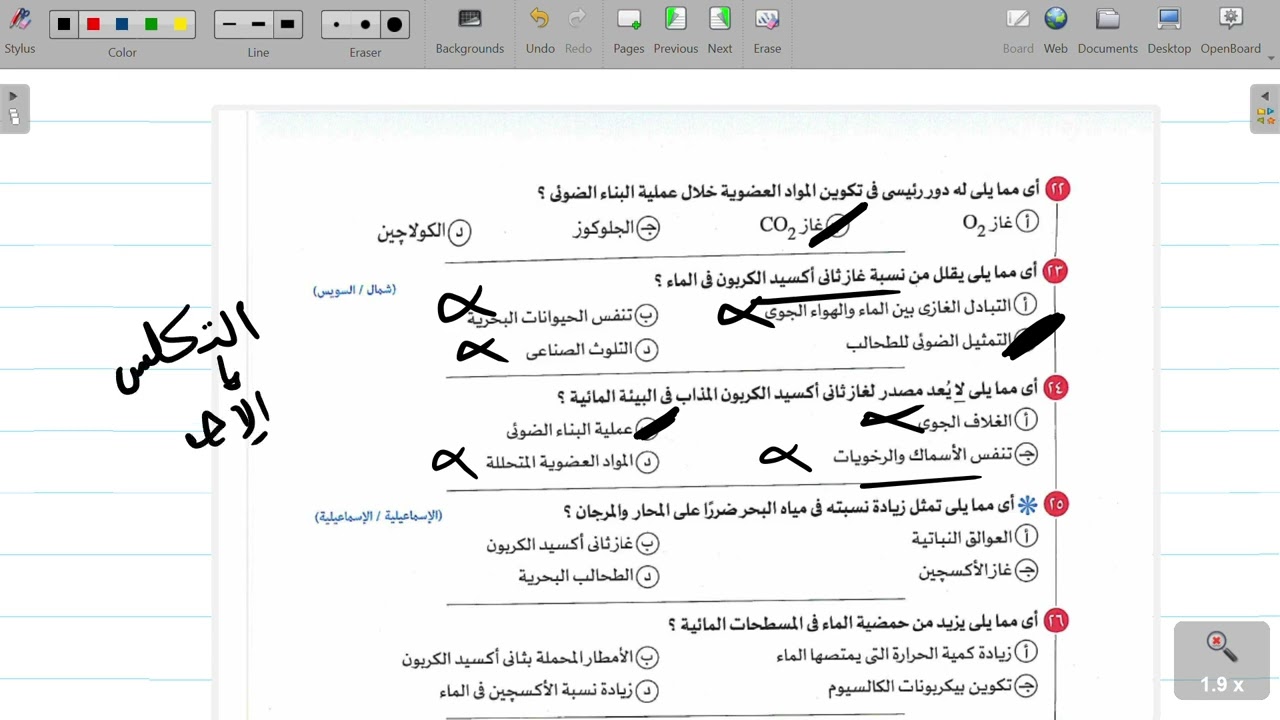This screenshot has width=1280, height=720.
Task: Expand the right side panel tab
Action: pyautogui.click(x=1265, y=108)
